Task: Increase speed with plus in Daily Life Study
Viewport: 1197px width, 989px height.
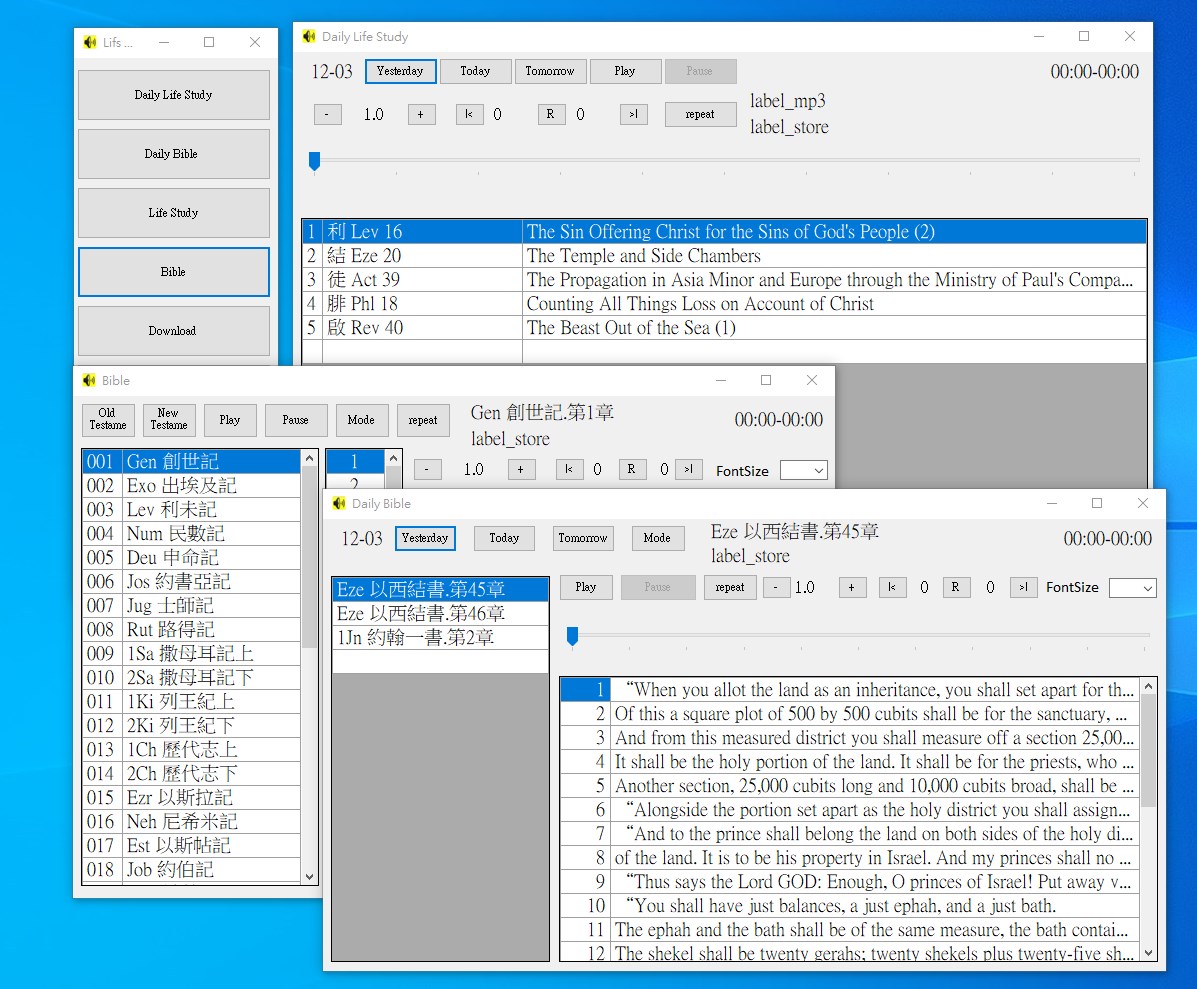Action: pos(421,114)
